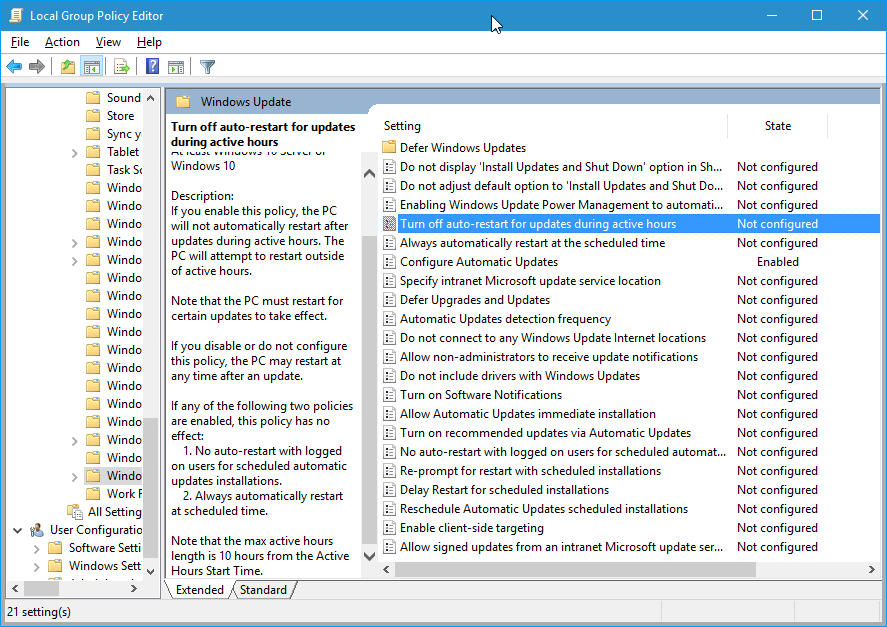Select the Sound folder in tree
887x627 pixels.
113,97
